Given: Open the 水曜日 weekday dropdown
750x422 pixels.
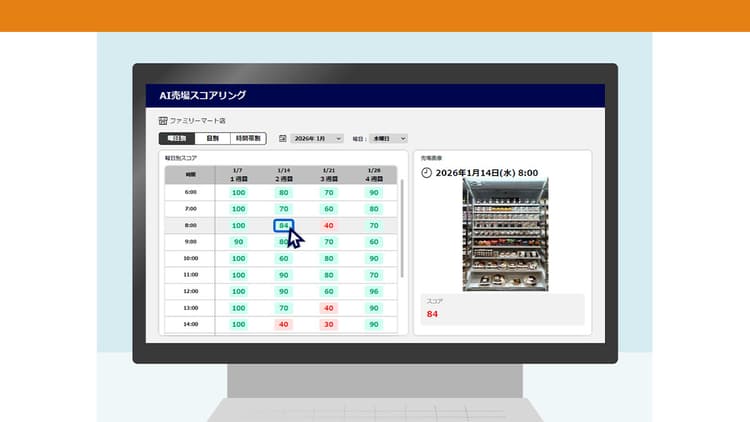Looking at the screenshot, I should 388,138.
